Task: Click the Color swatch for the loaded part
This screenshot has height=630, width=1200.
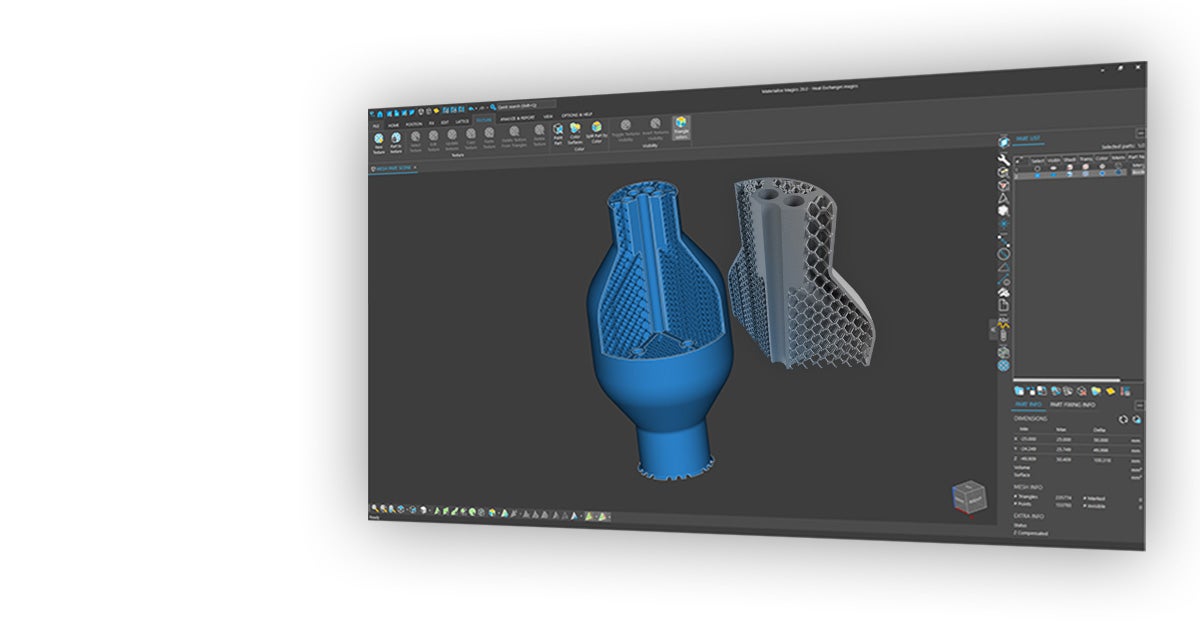Action: tap(1101, 174)
